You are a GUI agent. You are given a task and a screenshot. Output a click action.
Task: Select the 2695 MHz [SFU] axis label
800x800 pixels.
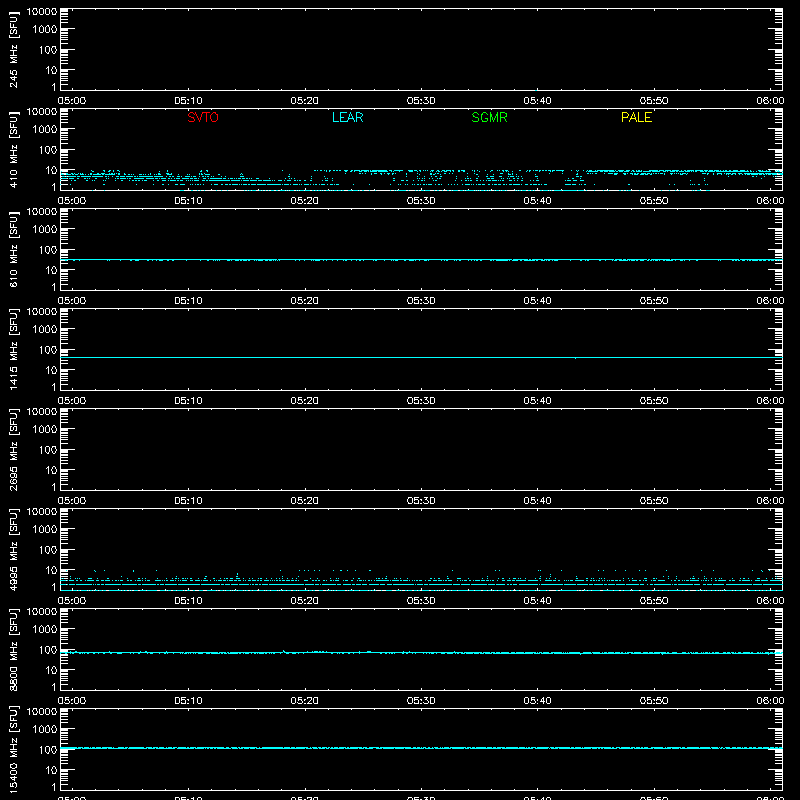click(x=13, y=449)
